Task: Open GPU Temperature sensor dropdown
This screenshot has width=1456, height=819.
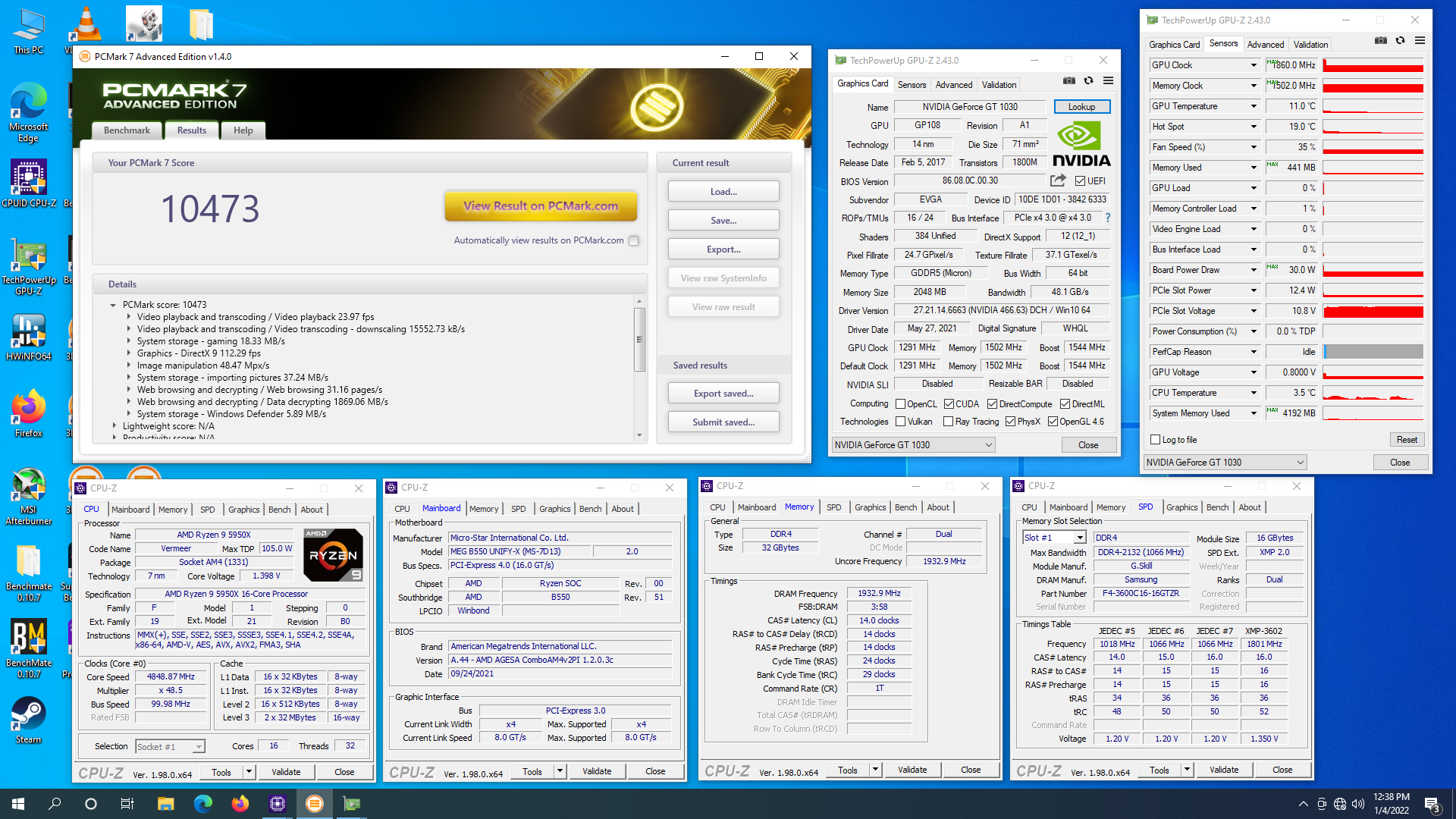Action: pyautogui.click(x=1254, y=106)
